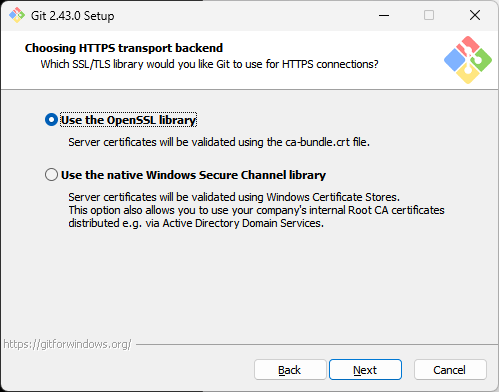Image resolution: width=499 pixels, height=392 pixels.
Task: Minimize the Git Setup window
Action: pos(384,15)
